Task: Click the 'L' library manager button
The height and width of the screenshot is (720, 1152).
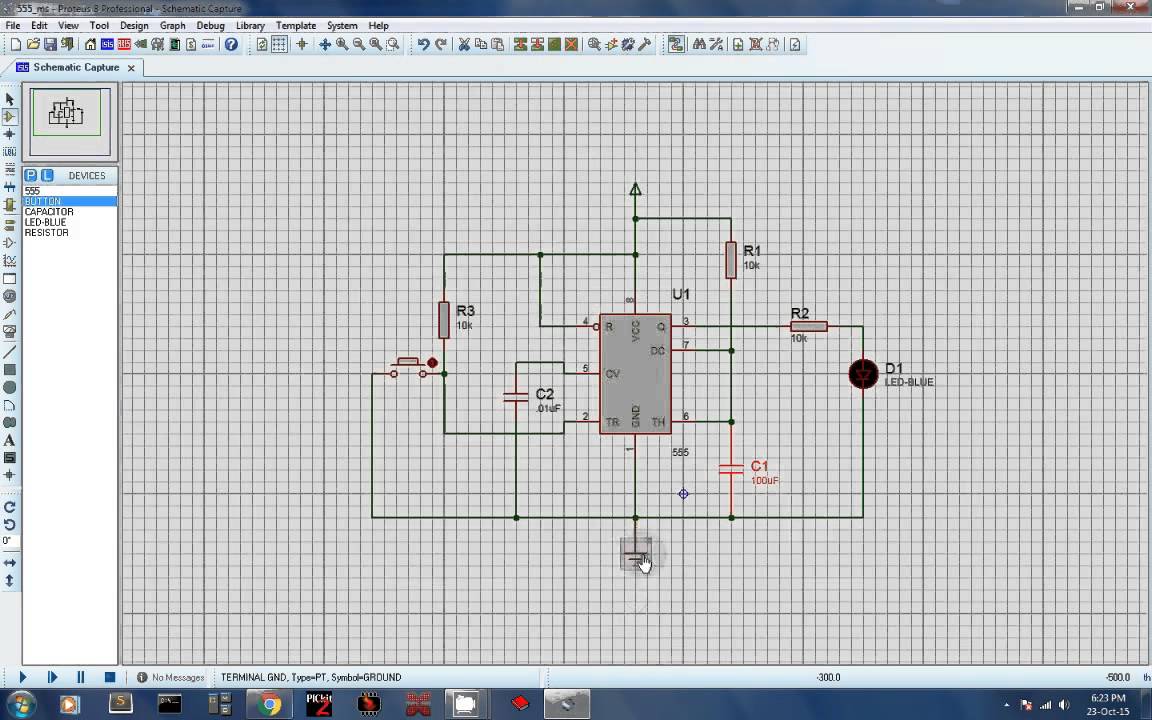Action: click(47, 176)
